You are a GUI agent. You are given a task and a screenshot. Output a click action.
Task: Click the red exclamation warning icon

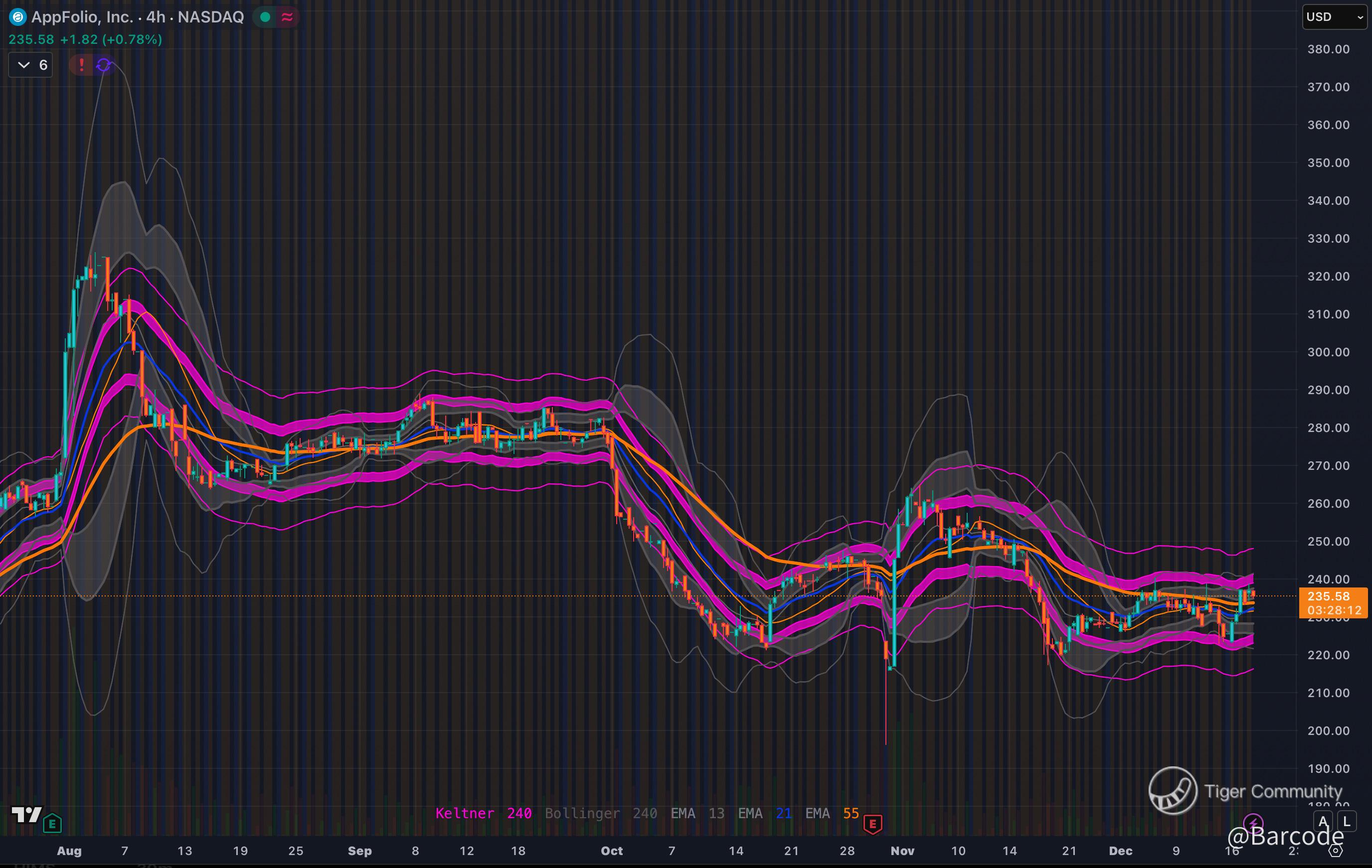[81, 65]
